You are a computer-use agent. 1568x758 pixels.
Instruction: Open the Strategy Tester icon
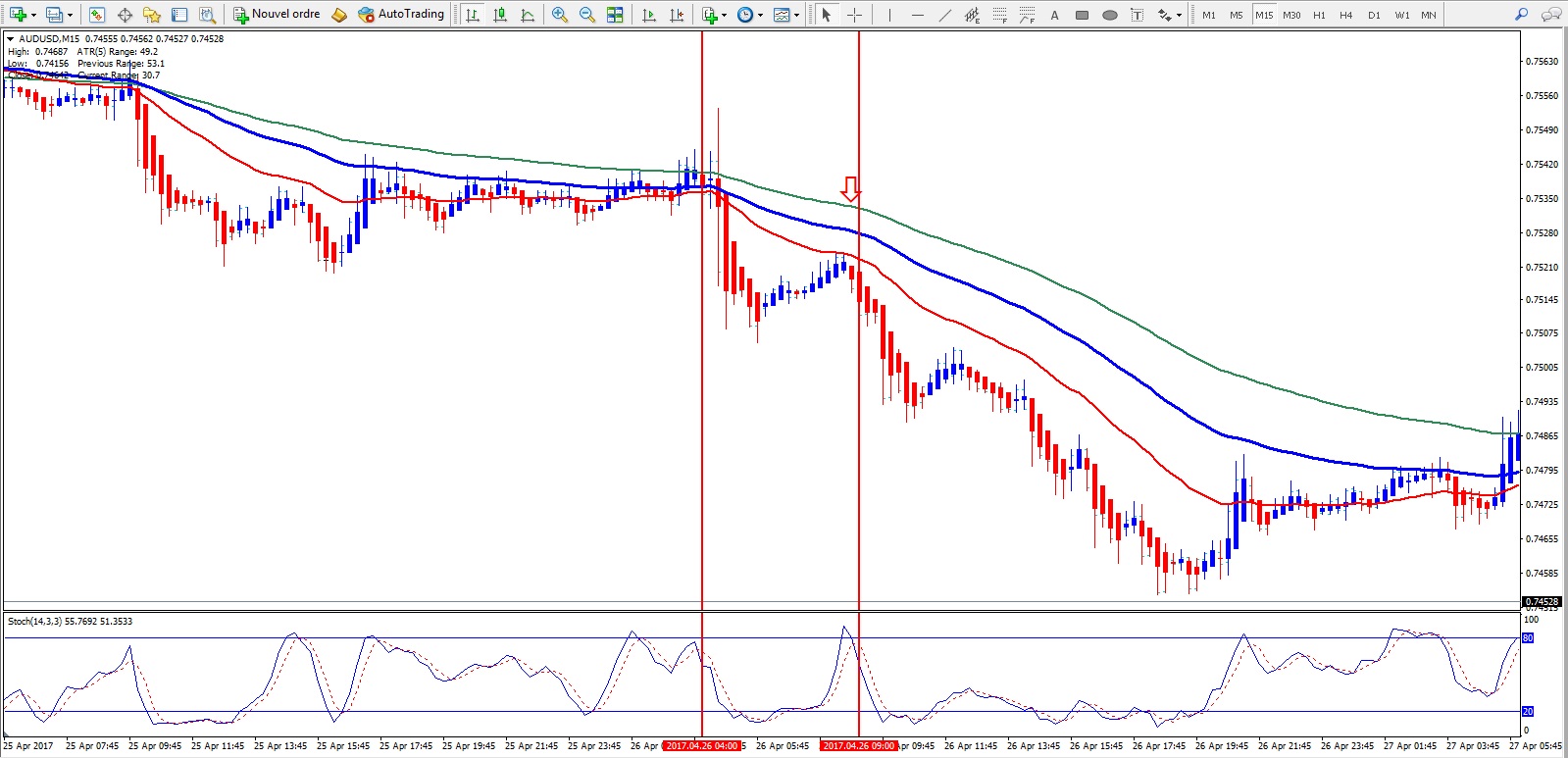(x=207, y=15)
